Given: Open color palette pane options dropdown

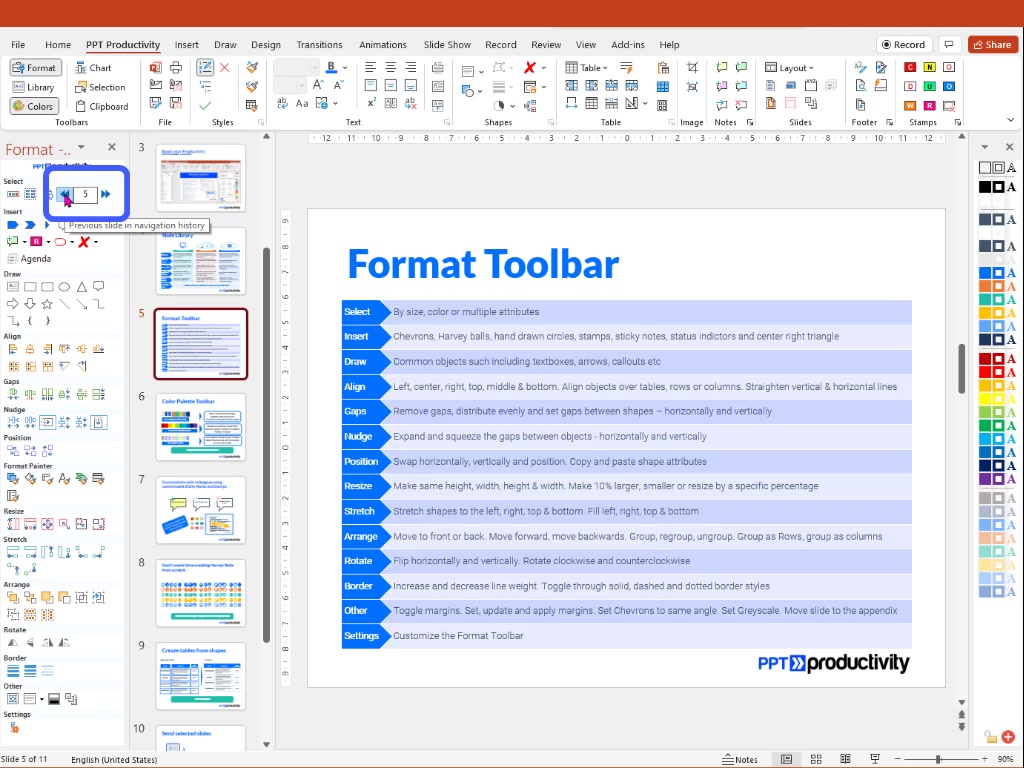Looking at the screenshot, I should click(985, 147).
